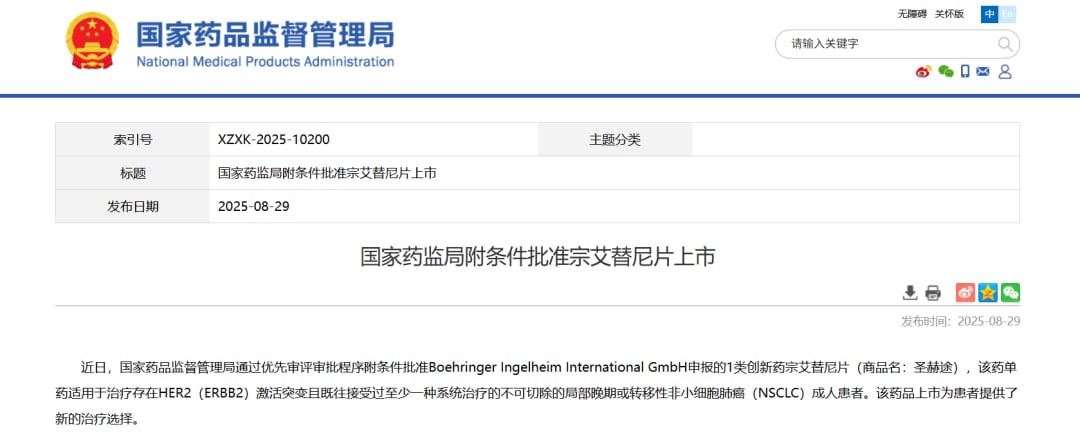The width and height of the screenshot is (1080, 438).
Task: Switch language to En
Action: coord(1007,14)
